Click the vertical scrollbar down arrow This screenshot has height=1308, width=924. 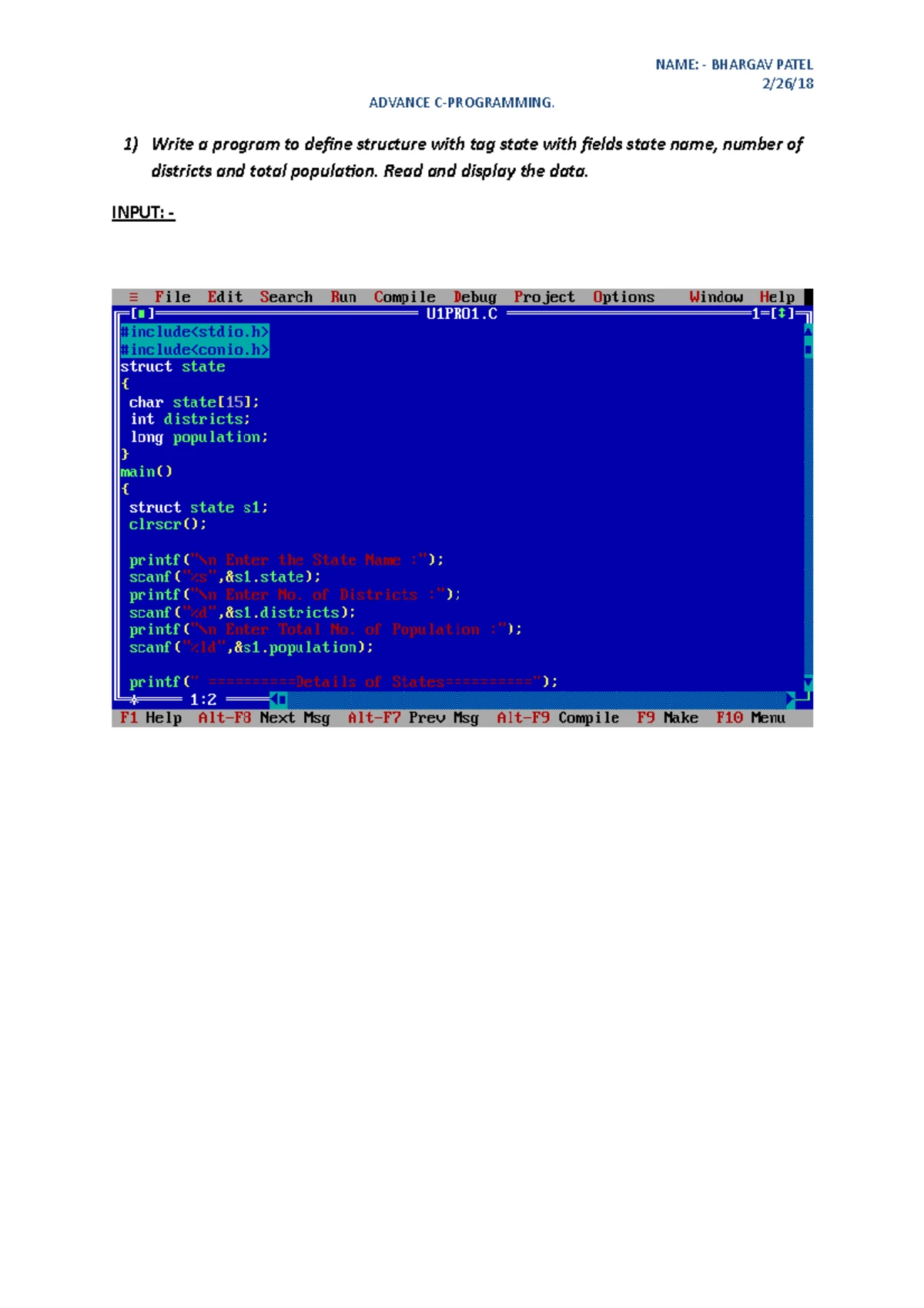tap(808, 682)
